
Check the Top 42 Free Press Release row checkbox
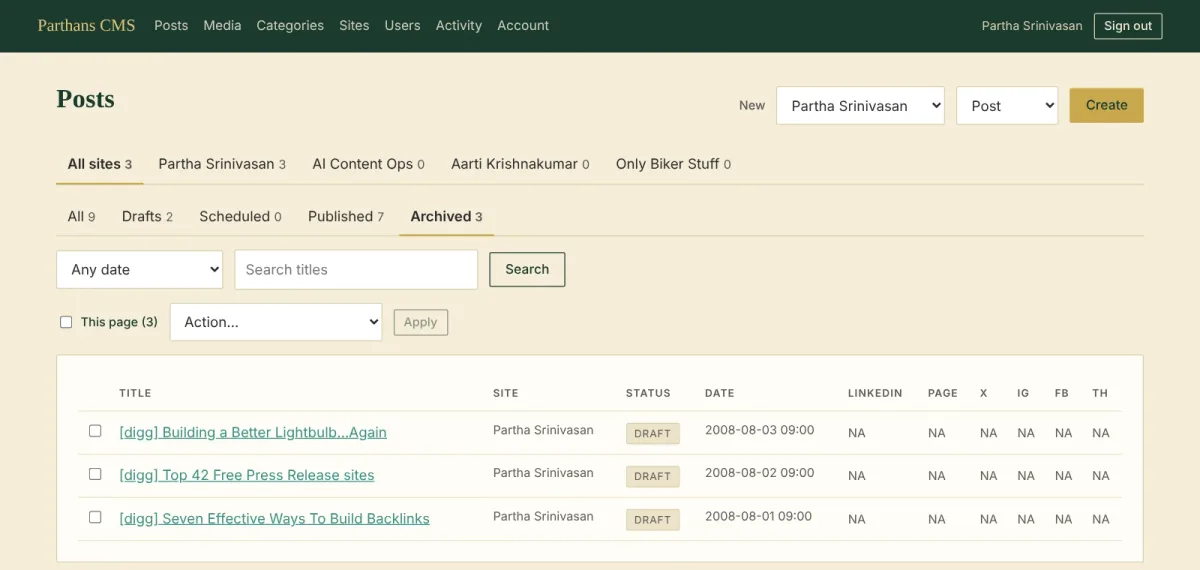tap(95, 474)
